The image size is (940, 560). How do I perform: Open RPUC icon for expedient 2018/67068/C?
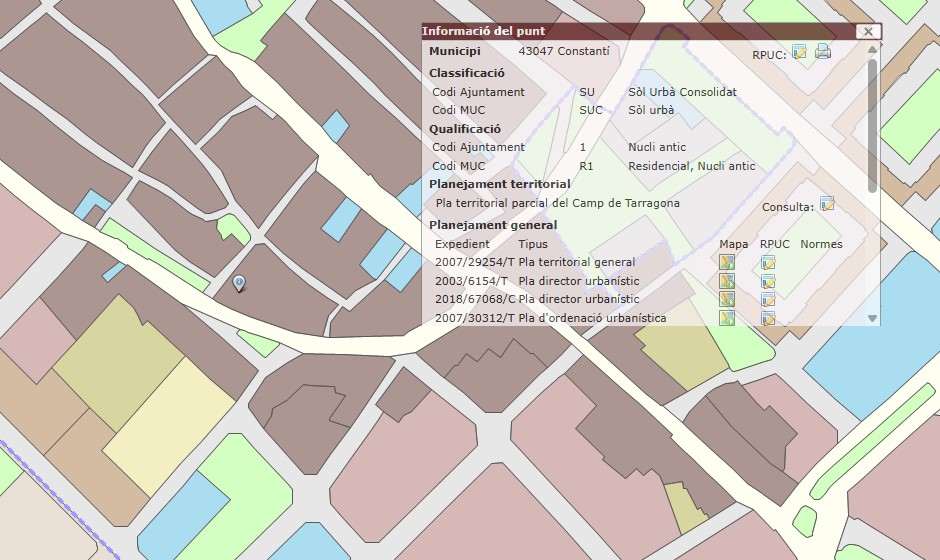[x=768, y=299]
